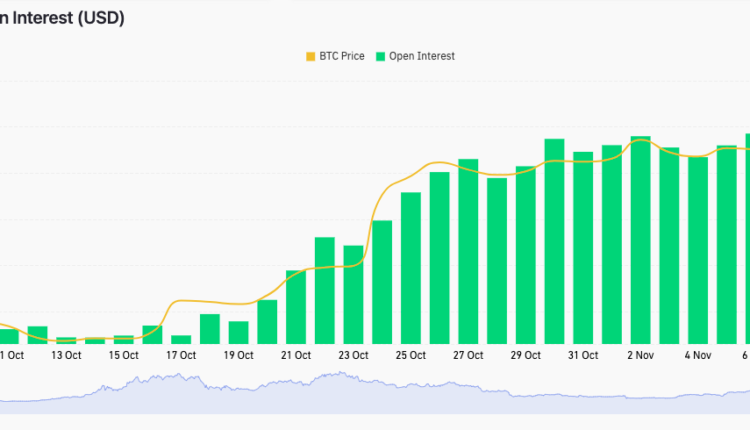Image resolution: width=750 pixels, height=430 pixels.
Task: Click the 29 Oct Open Interest bar
Action: tap(526, 255)
